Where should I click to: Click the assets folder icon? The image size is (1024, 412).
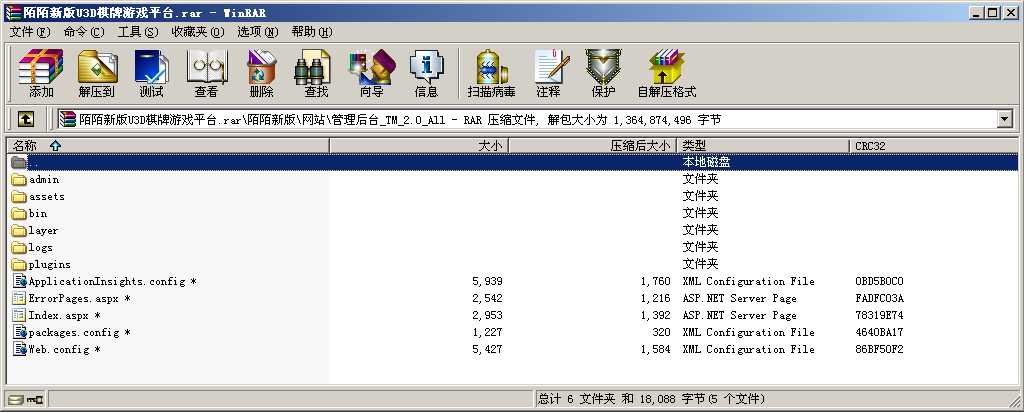pyautogui.click(x=19, y=197)
